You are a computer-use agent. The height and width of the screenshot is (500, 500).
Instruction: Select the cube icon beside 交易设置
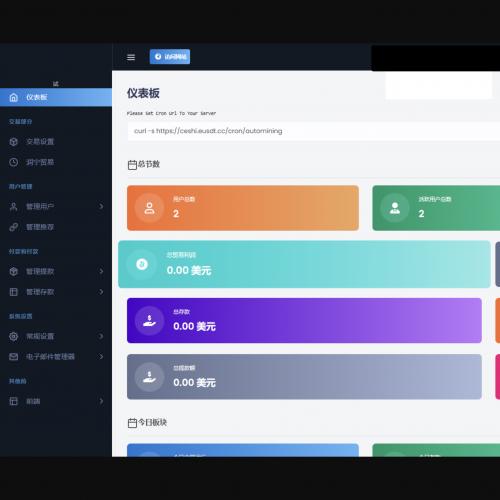(x=14, y=142)
